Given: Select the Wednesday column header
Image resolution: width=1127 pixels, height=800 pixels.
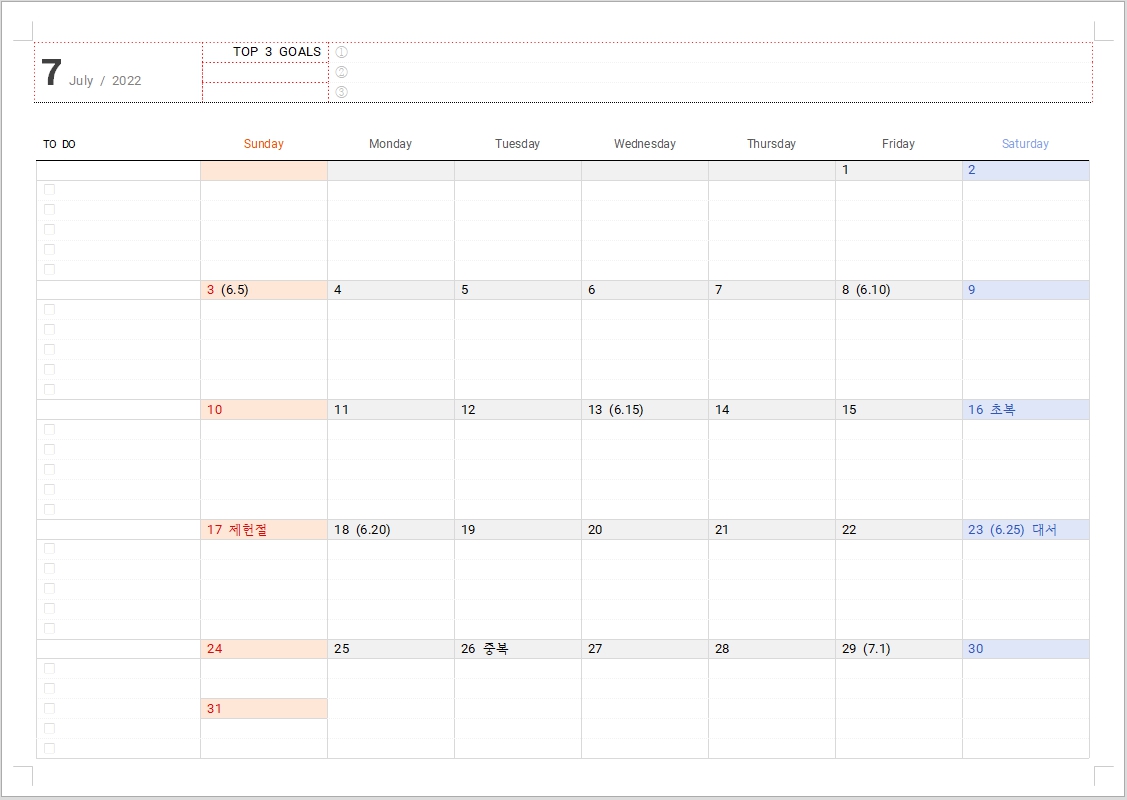Looking at the screenshot, I should click(x=645, y=144).
